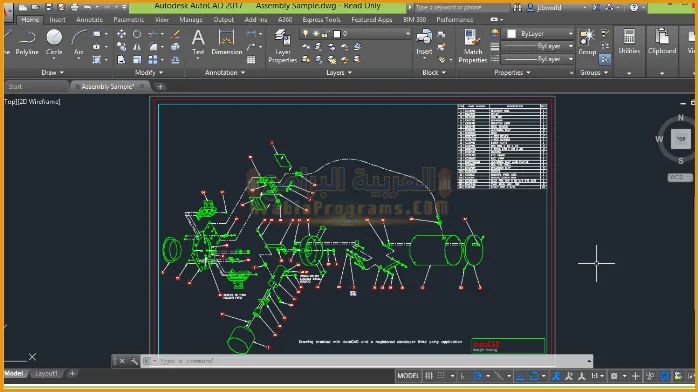Open the Insert ribbon tab
698x392 pixels.
click(x=57, y=20)
